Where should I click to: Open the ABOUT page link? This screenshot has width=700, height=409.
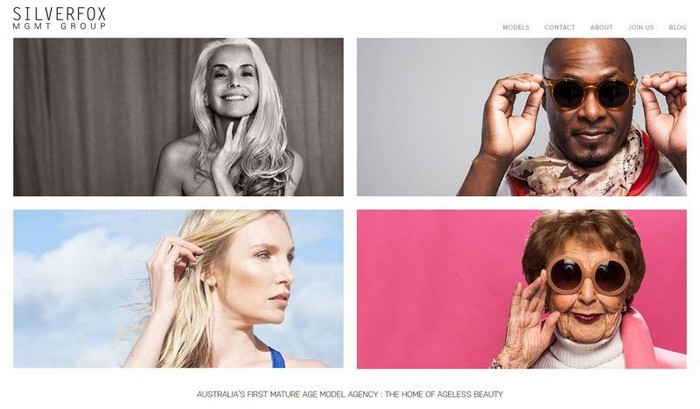[x=601, y=27]
